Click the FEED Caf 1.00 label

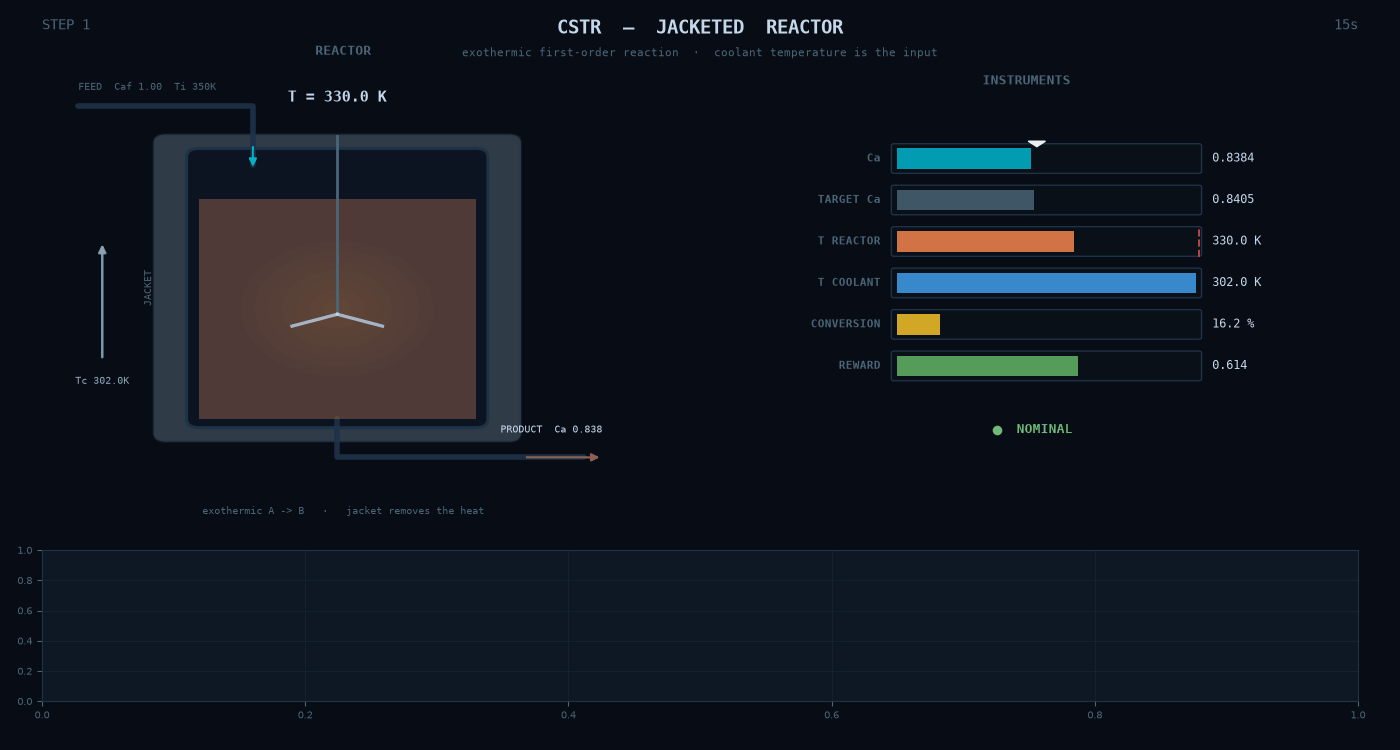tap(120, 87)
